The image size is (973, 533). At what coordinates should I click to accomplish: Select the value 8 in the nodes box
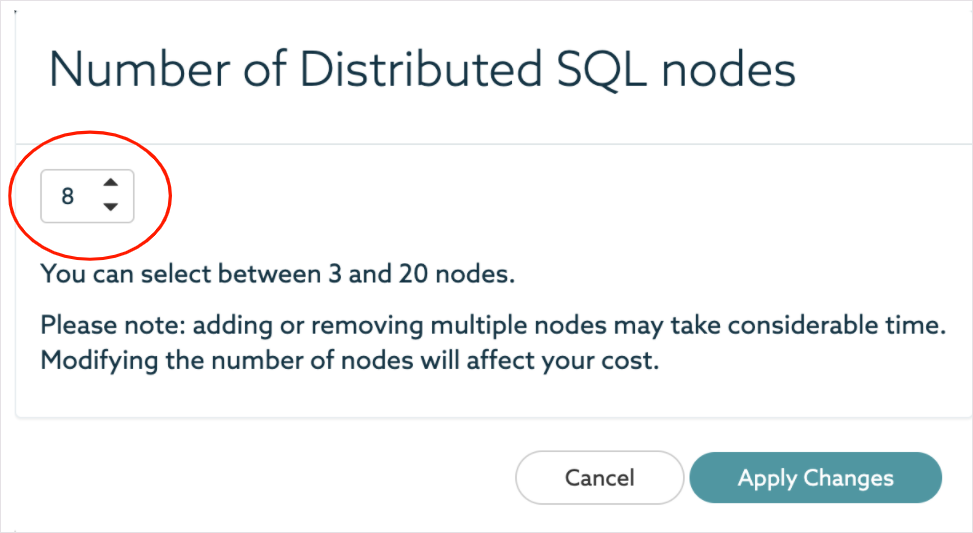[x=68, y=196]
